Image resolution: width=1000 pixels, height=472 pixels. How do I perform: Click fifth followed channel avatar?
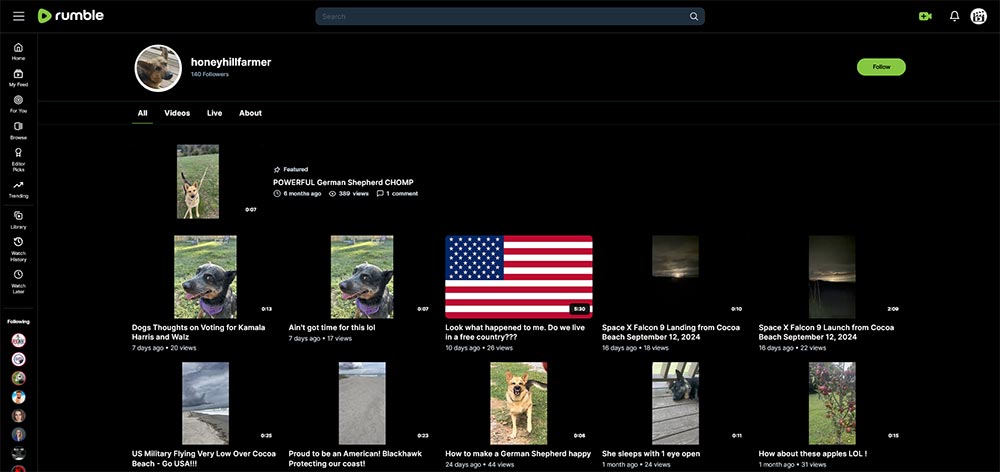(x=18, y=416)
